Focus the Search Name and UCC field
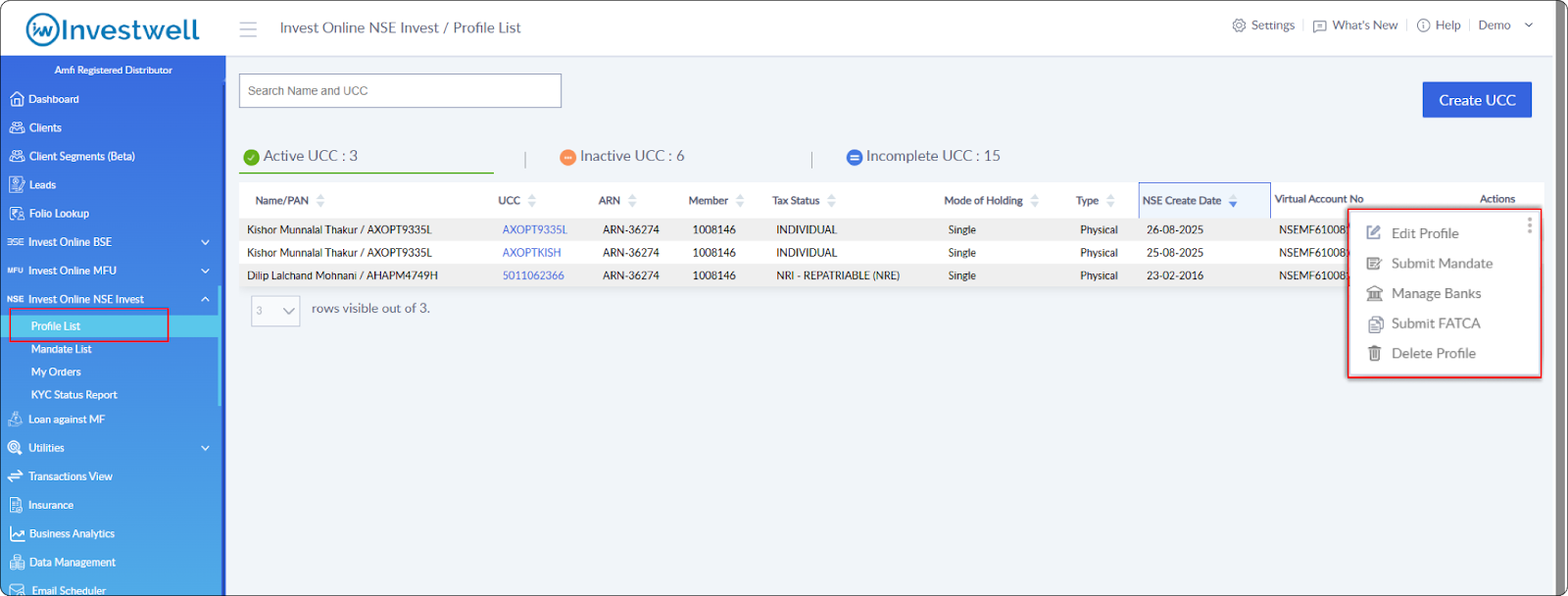 [400, 91]
